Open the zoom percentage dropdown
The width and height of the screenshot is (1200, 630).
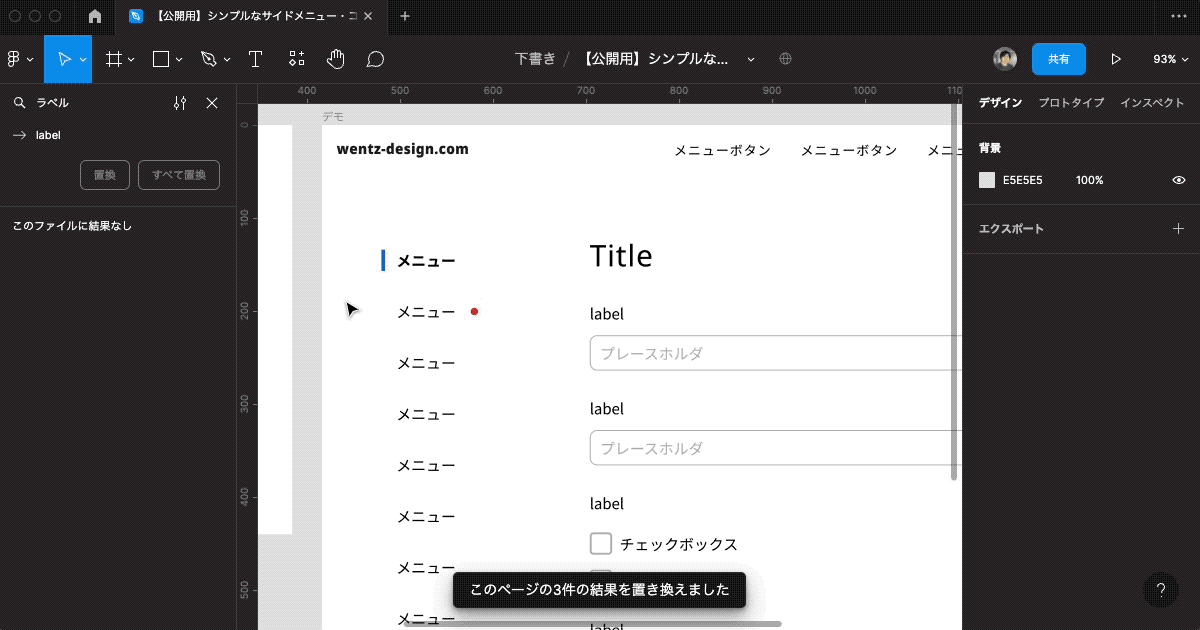tap(1170, 58)
